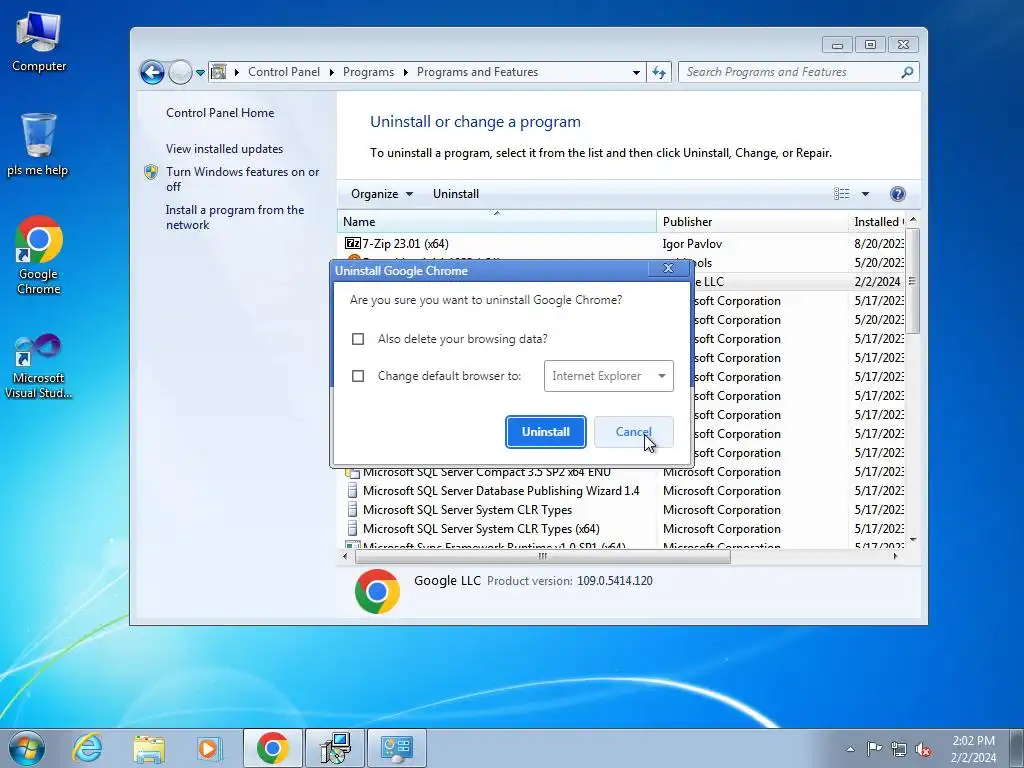The height and width of the screenshot is (768, 1024).
Task: Open Control Panel Home link
Action: coord(220,112)
